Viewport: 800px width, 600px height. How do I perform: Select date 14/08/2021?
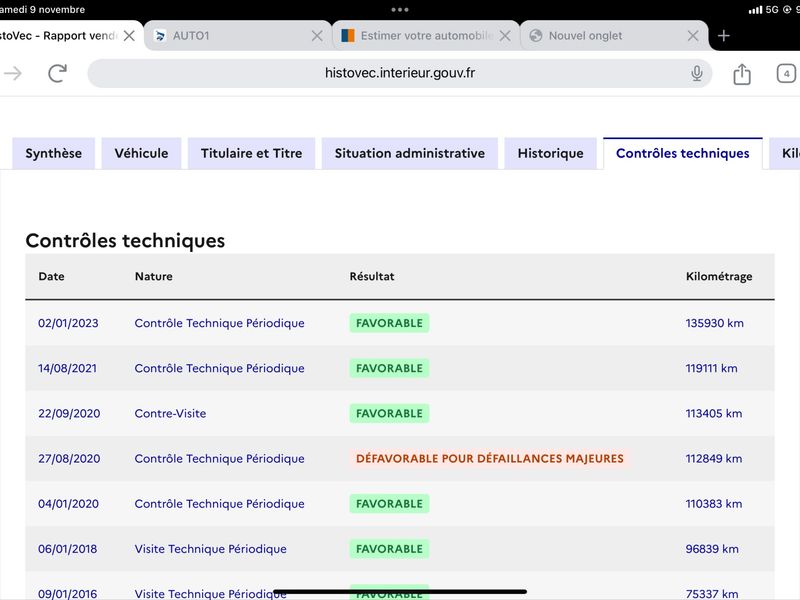point(67,368)
